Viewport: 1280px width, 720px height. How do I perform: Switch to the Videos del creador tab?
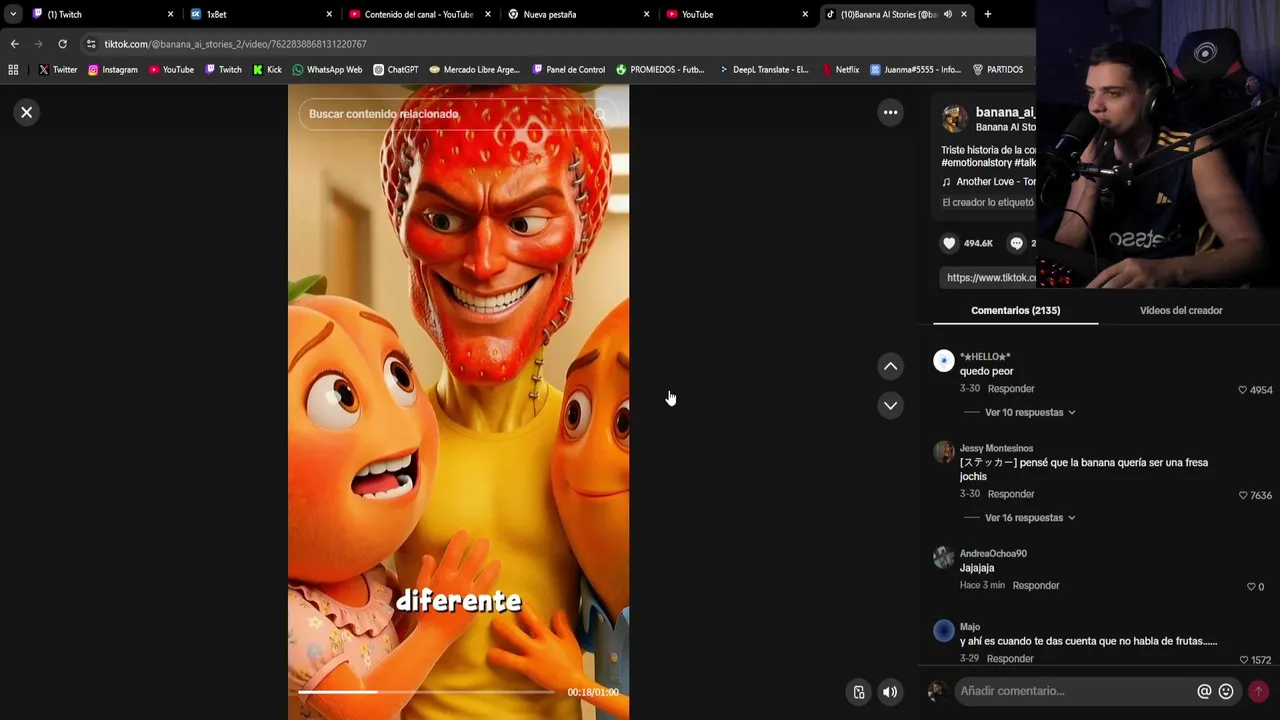[1181, 310]
